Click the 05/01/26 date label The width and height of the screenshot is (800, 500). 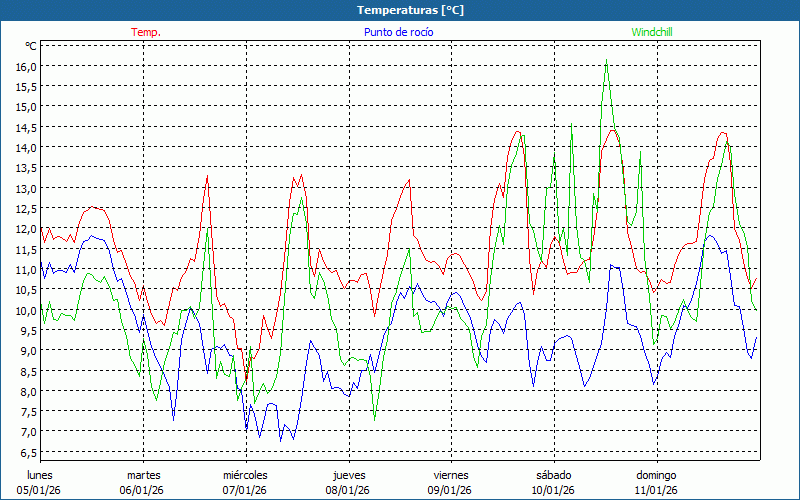[x=40, y=490]
